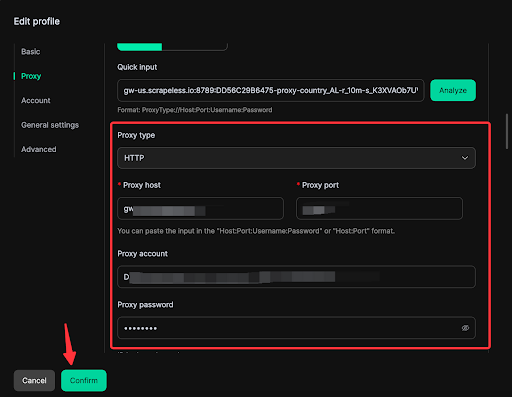The image size is (512, 397).
Task: Click the Proxy type label
Action: (136, 135)
